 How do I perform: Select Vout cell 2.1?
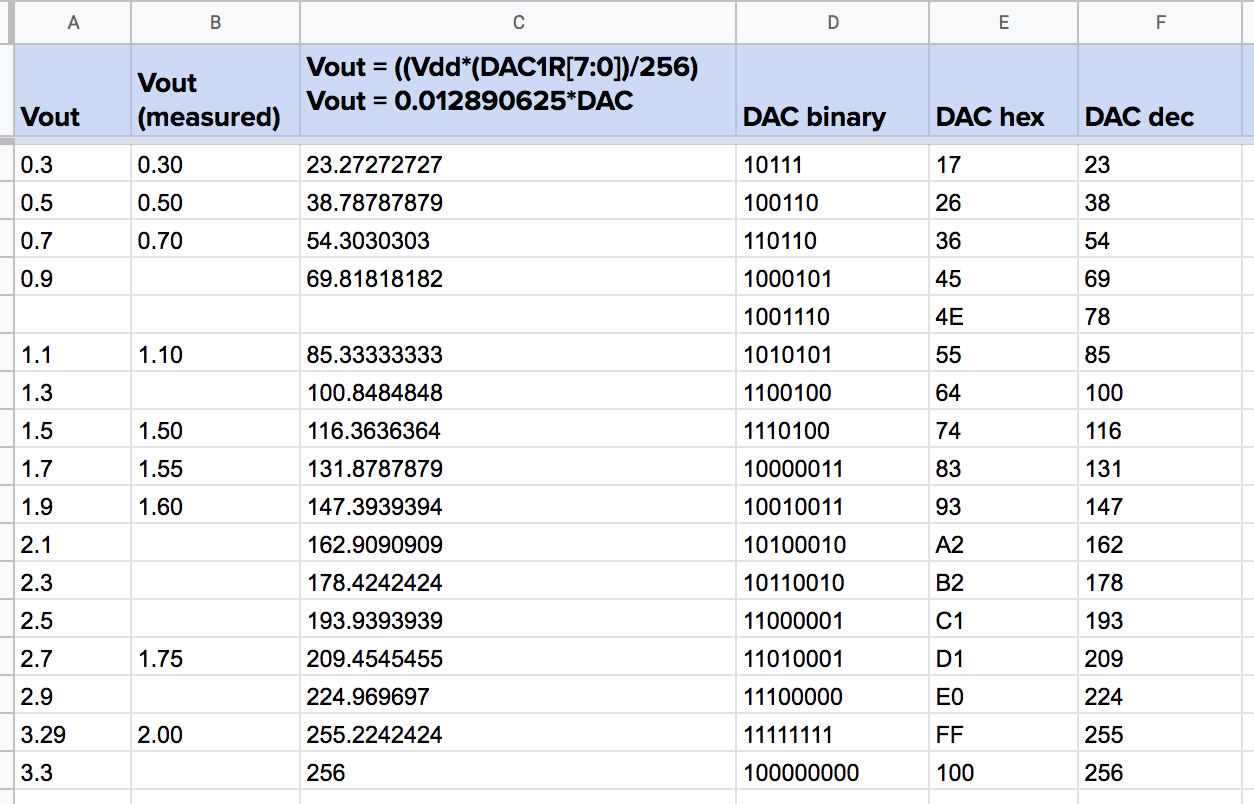73,545
